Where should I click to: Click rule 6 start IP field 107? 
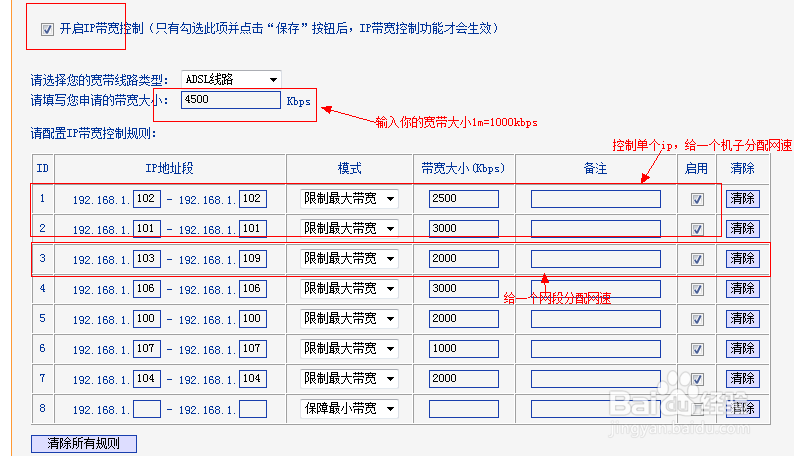click(147, 349)
